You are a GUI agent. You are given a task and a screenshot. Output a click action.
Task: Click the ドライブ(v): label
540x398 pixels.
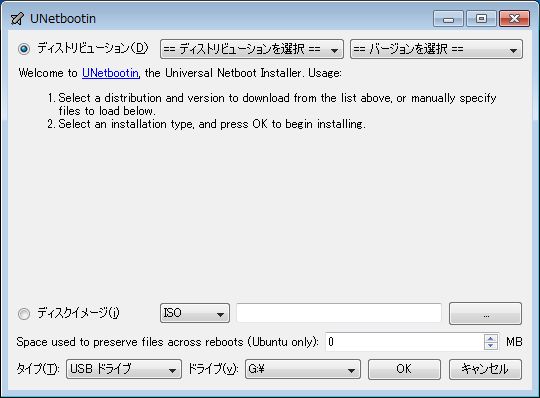[213, 369]
